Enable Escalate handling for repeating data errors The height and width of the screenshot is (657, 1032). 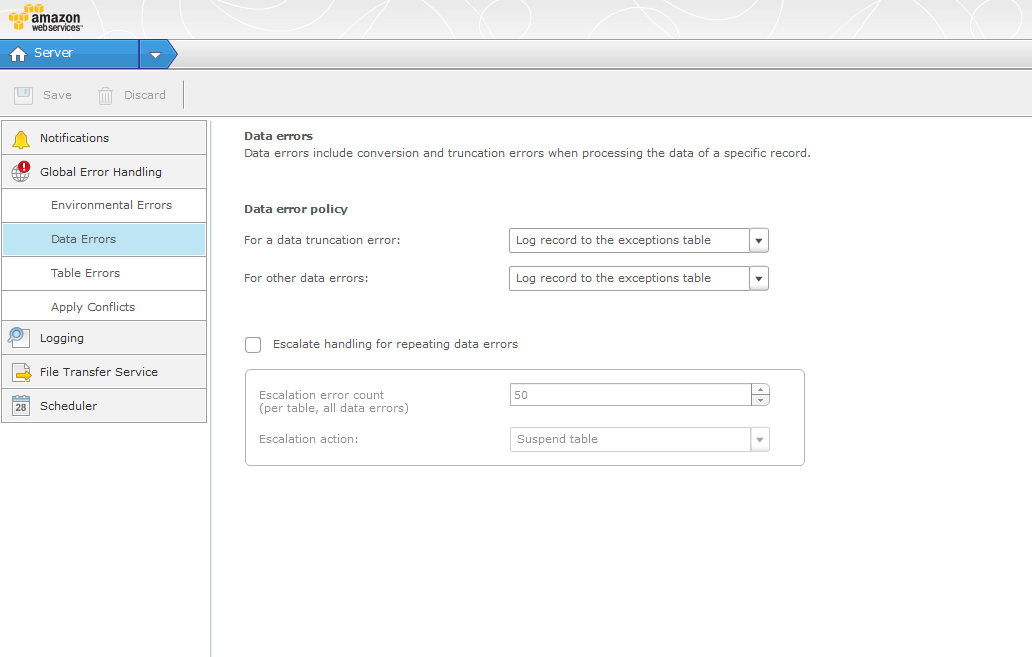(x=253, y=345)
